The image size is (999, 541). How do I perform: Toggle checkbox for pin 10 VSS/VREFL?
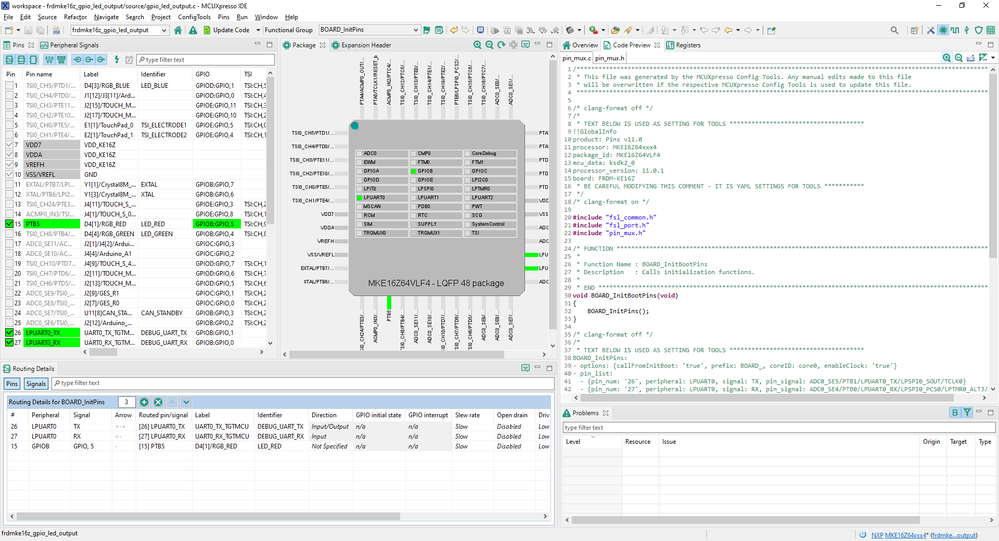9,175
